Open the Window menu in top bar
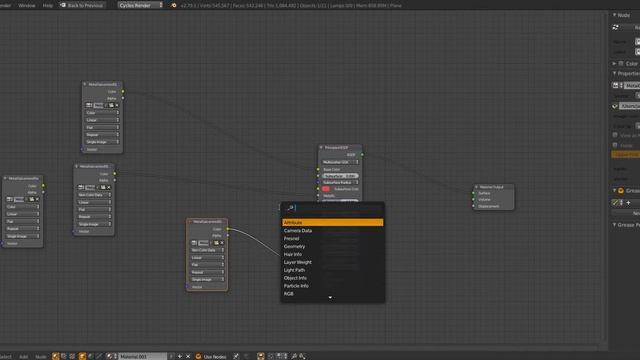This screenshot has width=640, height=360. coord(27,5)
